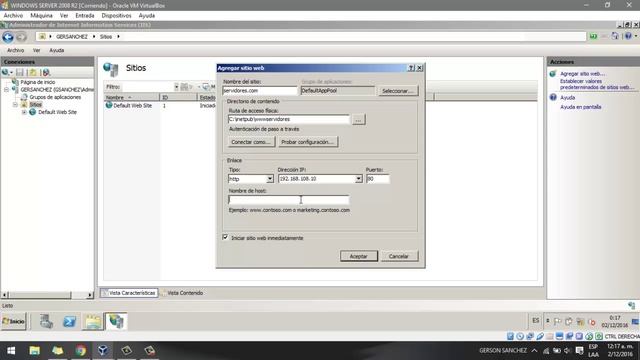This screenshot has height=360, width=640.
Task: Open the Tipo protocol dropdown
Action: pos(270,179)
